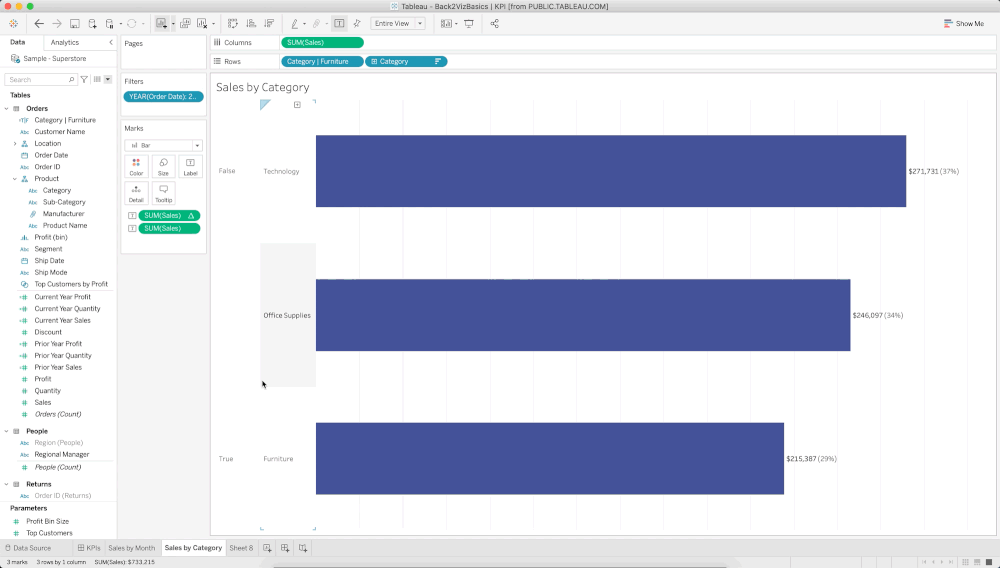Collapse the side pane with the chevron
The width and height of the screenshot is (1000, 568).
(111, 42)
